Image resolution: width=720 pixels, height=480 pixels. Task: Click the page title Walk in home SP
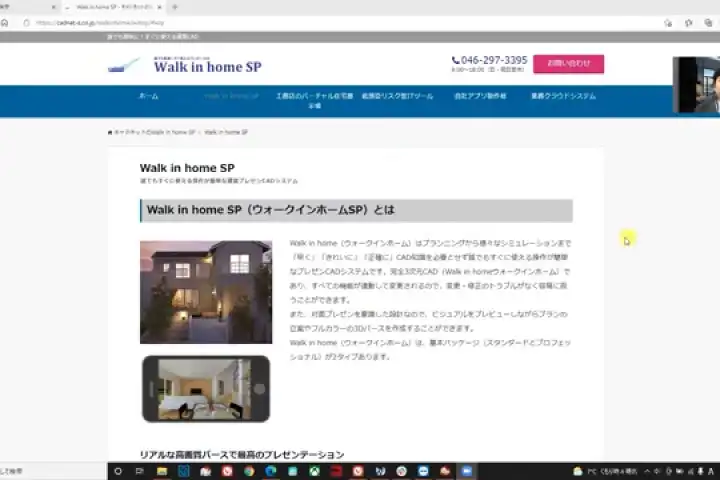(187, 168)
